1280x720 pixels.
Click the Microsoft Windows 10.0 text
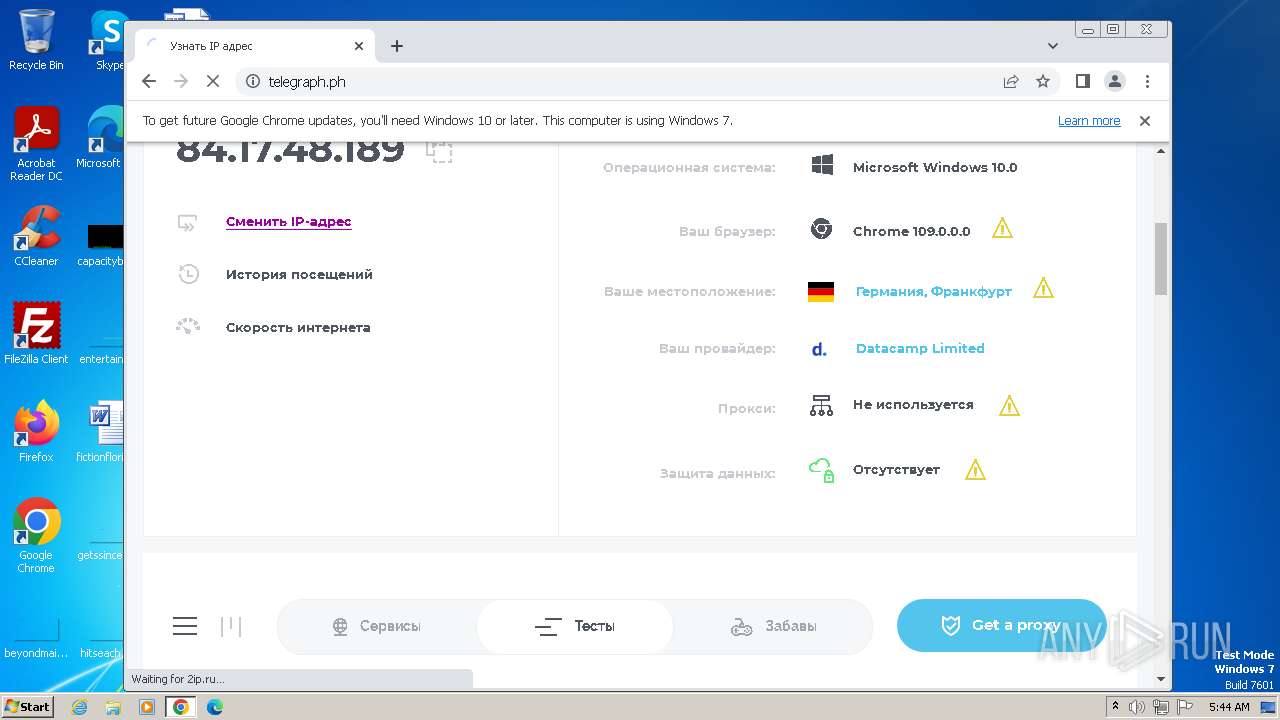(935, 167)
